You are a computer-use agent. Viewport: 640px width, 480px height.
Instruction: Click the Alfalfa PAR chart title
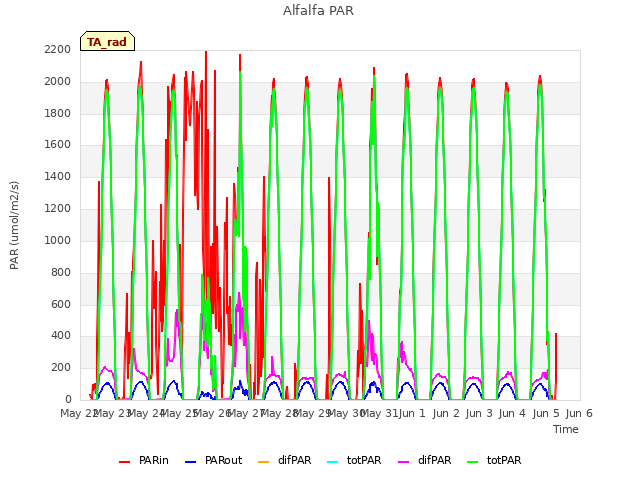click(x=318, y=11)
